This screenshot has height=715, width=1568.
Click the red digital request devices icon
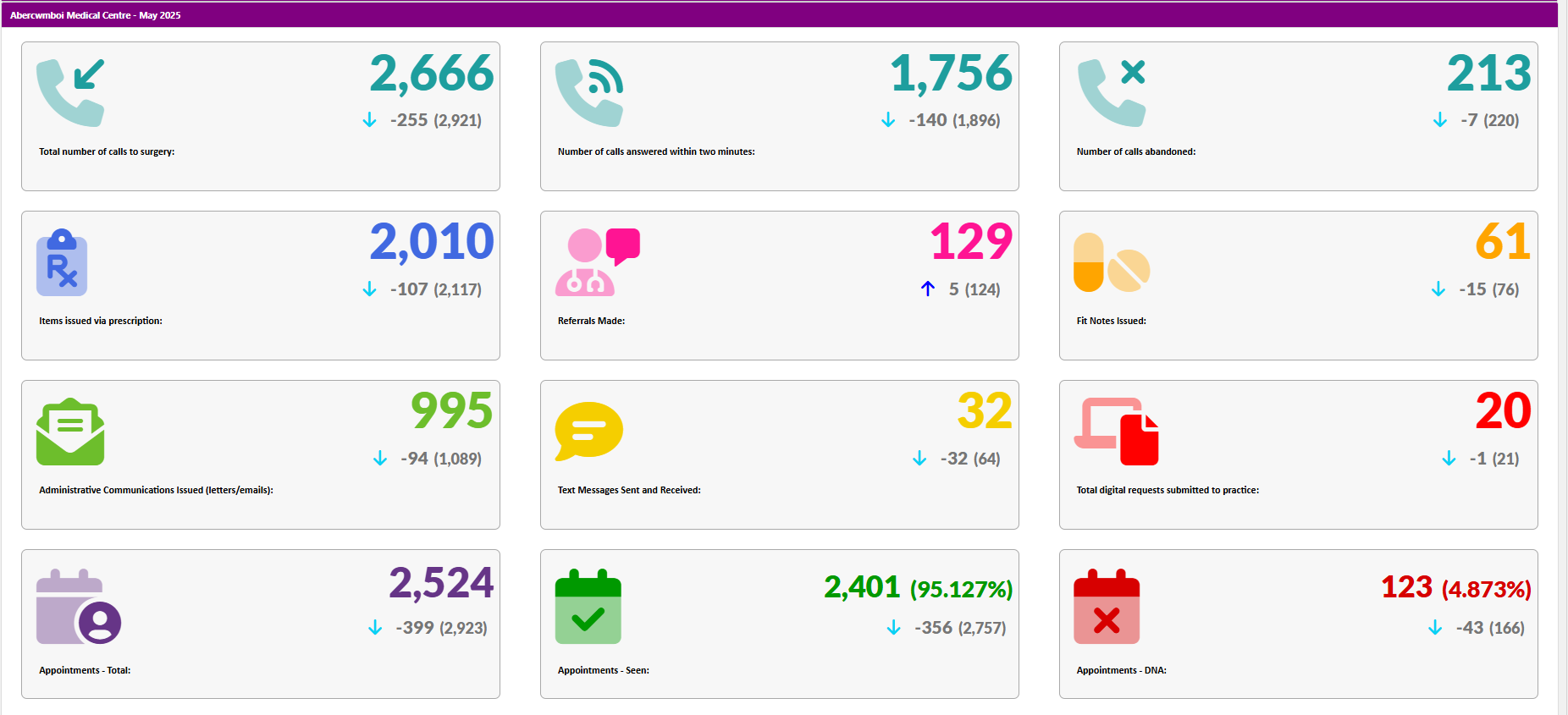point(1117,432)
